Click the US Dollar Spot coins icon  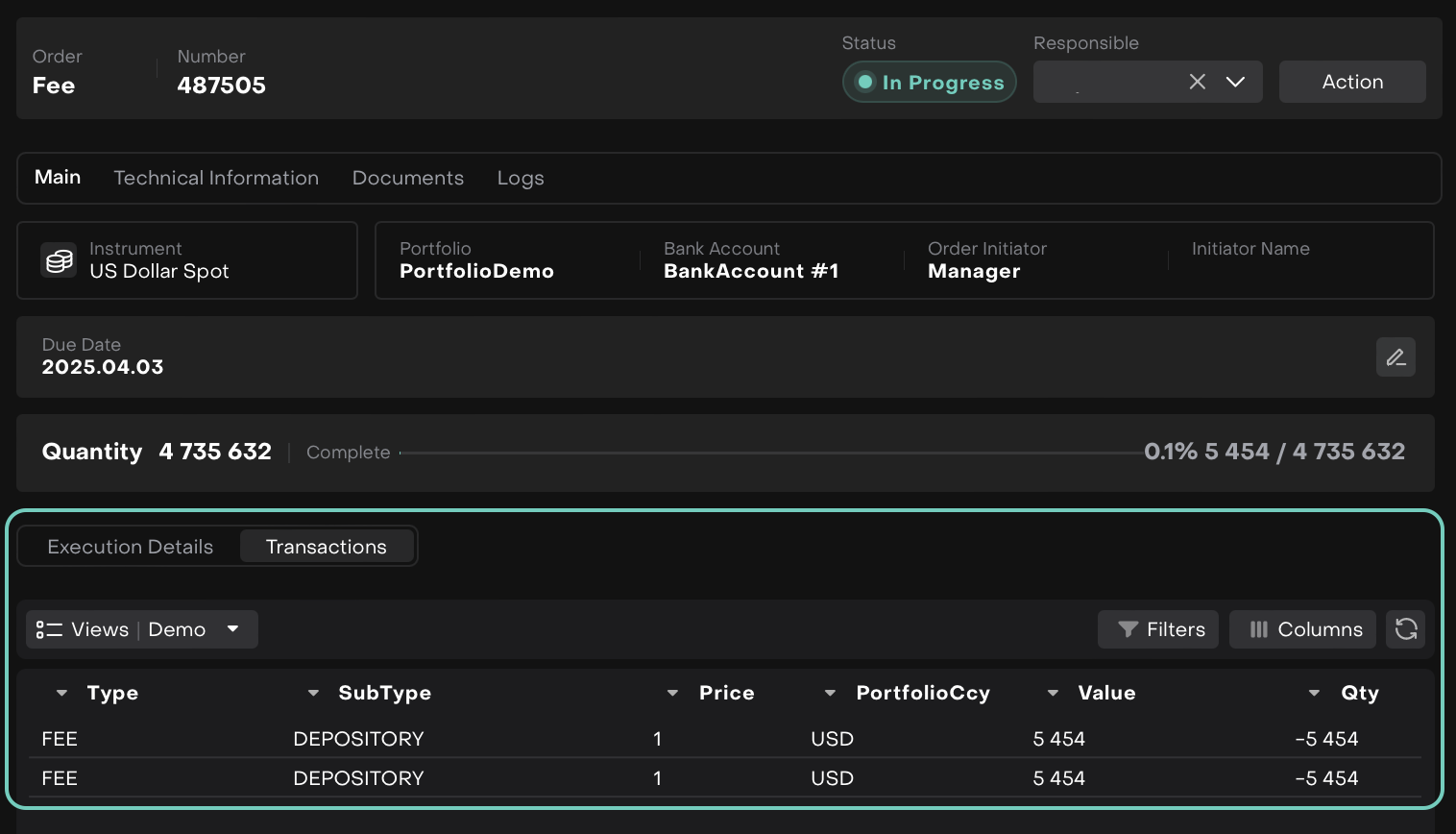[60, 260]
